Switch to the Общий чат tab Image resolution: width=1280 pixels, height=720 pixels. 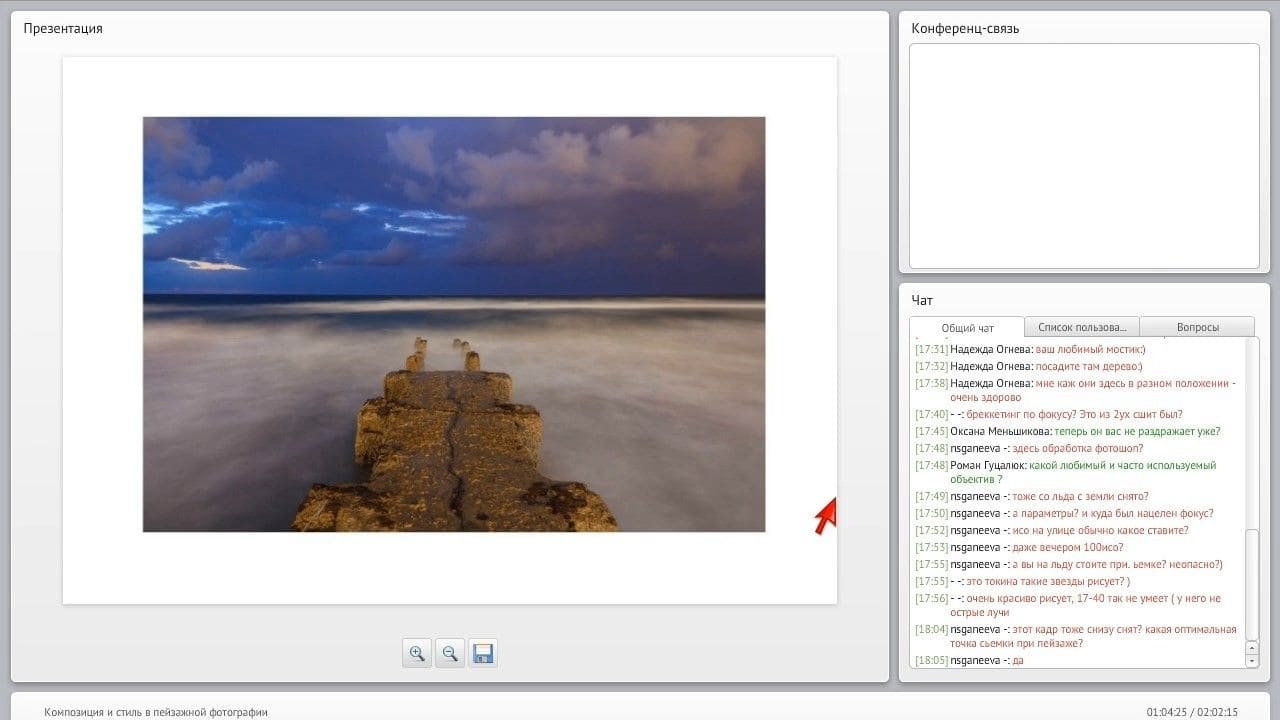967,328
